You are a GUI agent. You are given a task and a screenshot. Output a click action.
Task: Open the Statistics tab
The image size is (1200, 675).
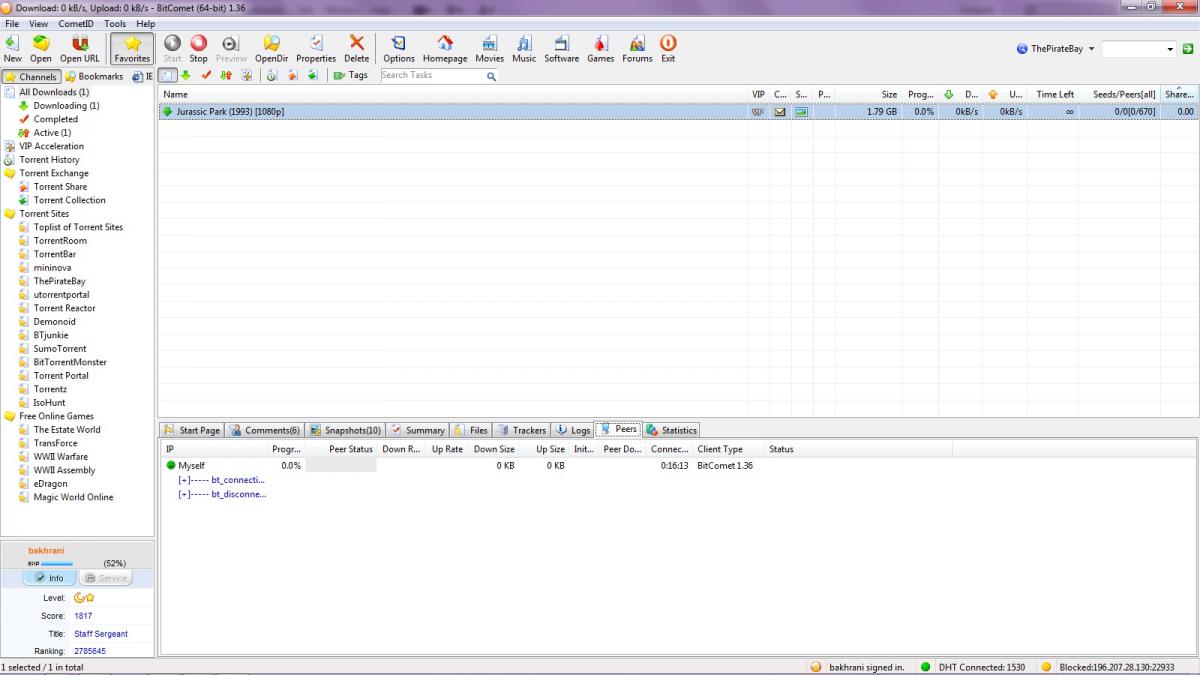coord(671,430)
